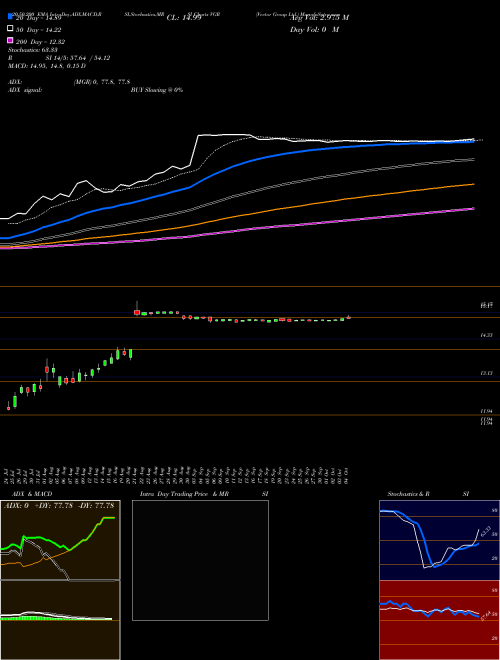Click the white 50 Day legend swatch
The width and height of the screenshot is (500, 660).
(x=10, y=28)
